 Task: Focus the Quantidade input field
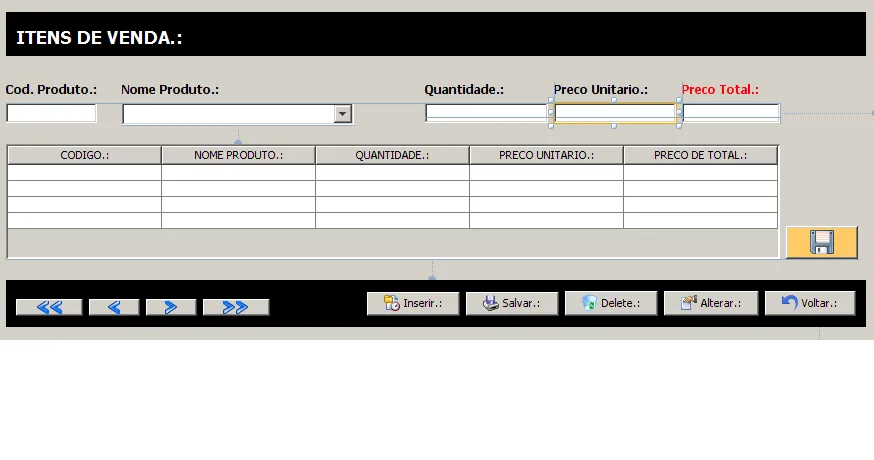click(x=486, y=113)
